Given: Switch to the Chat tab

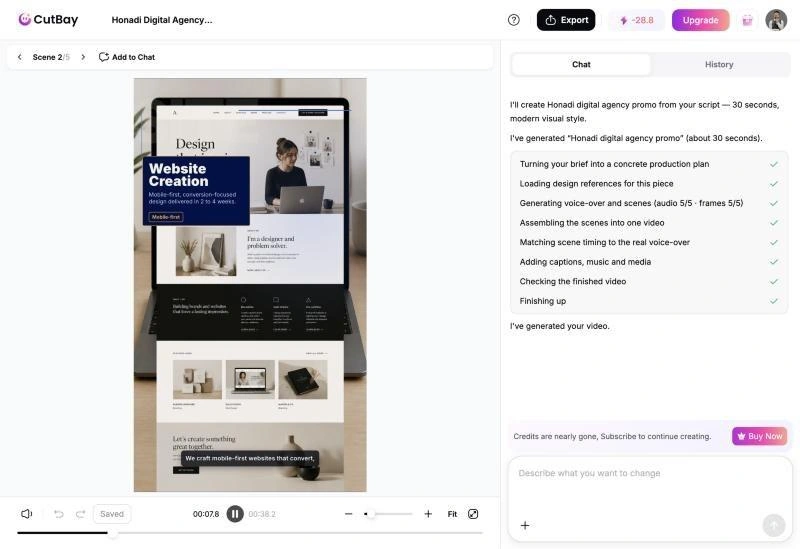Looking at the screenshot, I should (x=581, y=64).
